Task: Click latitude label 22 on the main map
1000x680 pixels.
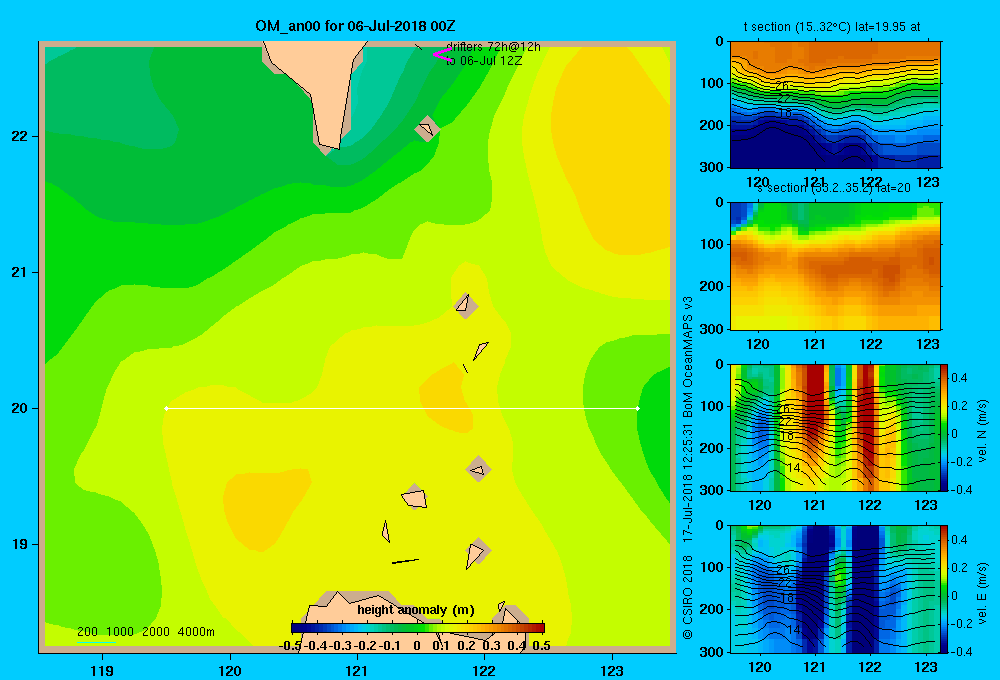Action: pyautogui.click(x=20, y=137)
